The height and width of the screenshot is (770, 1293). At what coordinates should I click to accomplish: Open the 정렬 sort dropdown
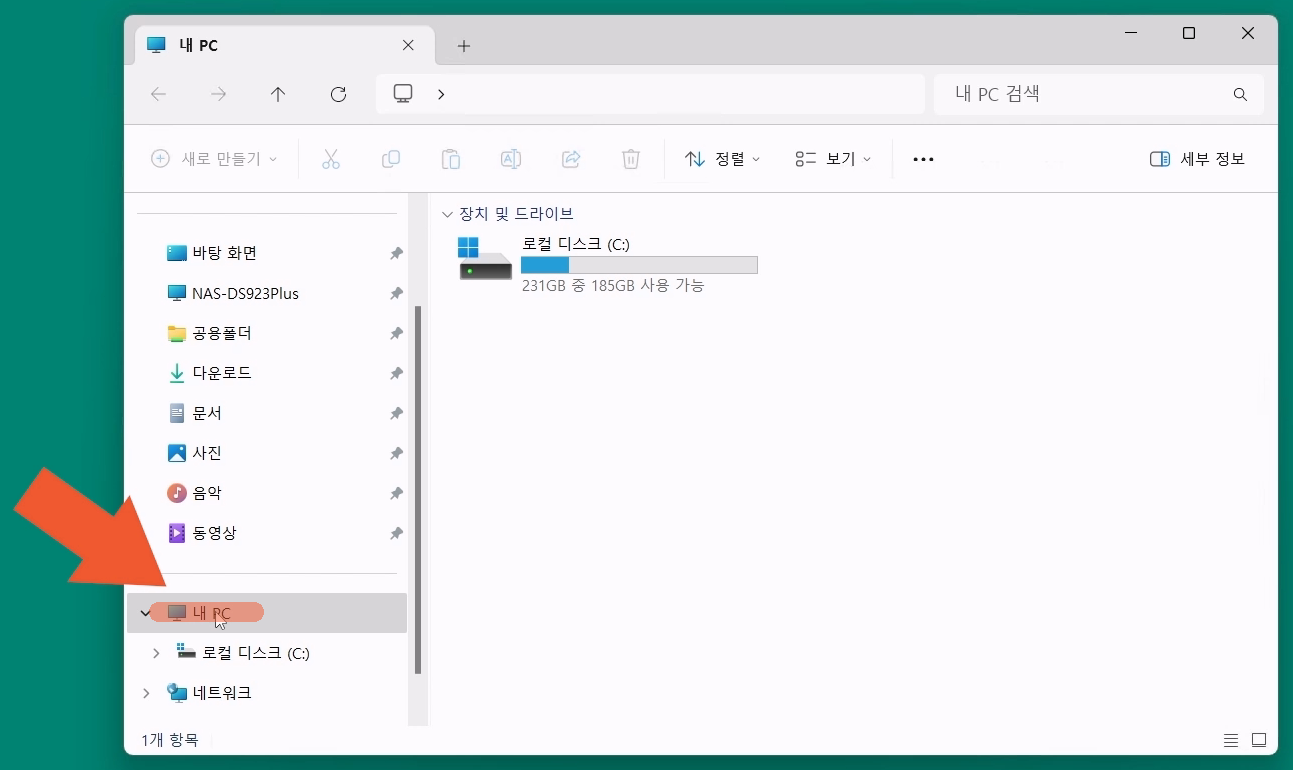click(x=722, y=159)
